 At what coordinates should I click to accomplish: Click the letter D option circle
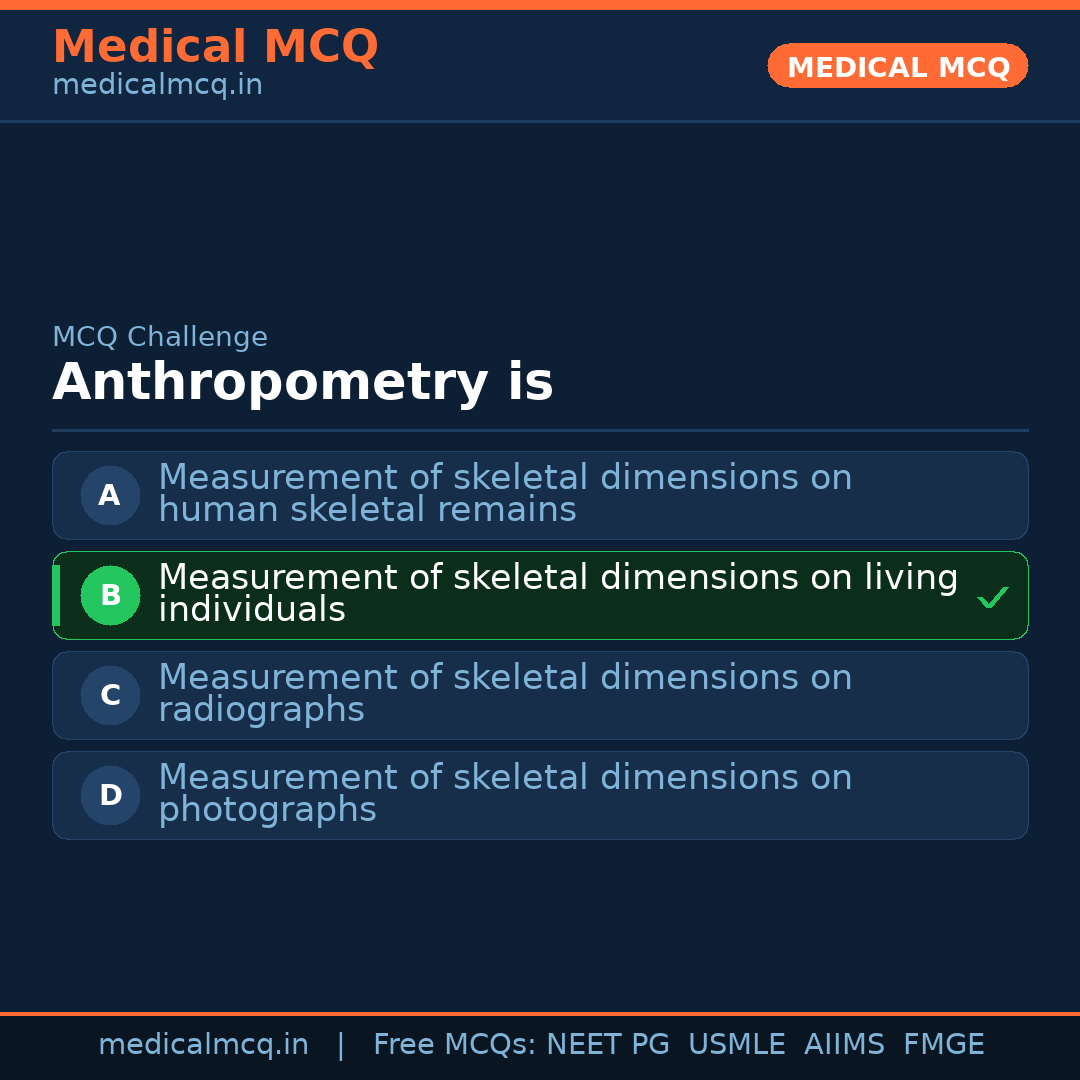[110, 795]
